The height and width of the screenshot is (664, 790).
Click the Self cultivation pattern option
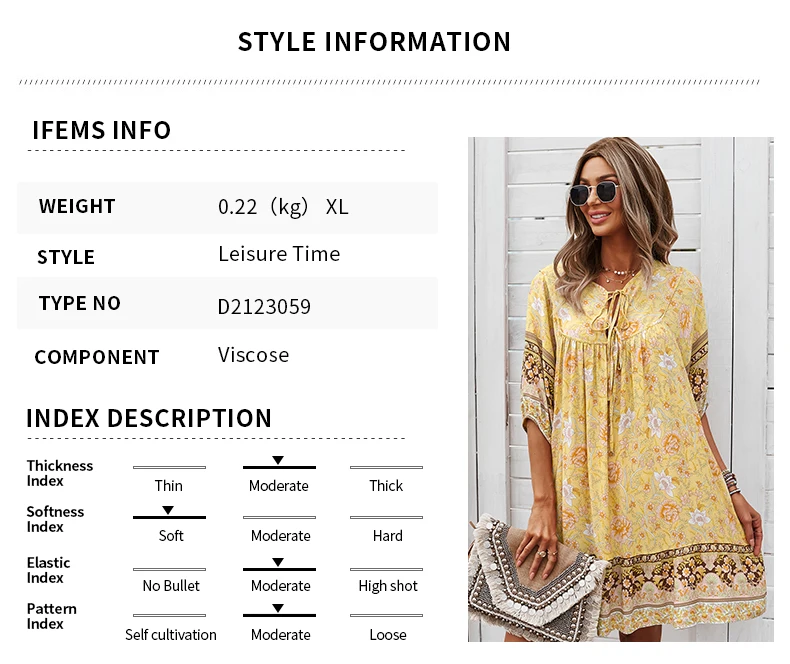[x=171, y=635]
